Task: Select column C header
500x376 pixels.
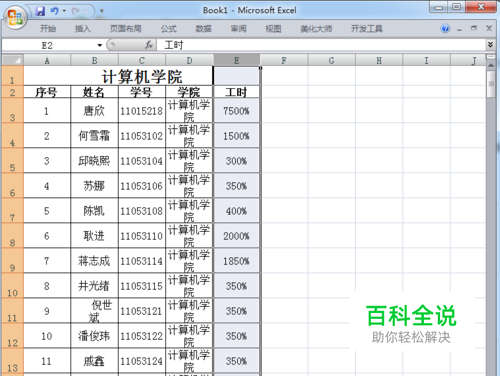Action: point(142,60)
